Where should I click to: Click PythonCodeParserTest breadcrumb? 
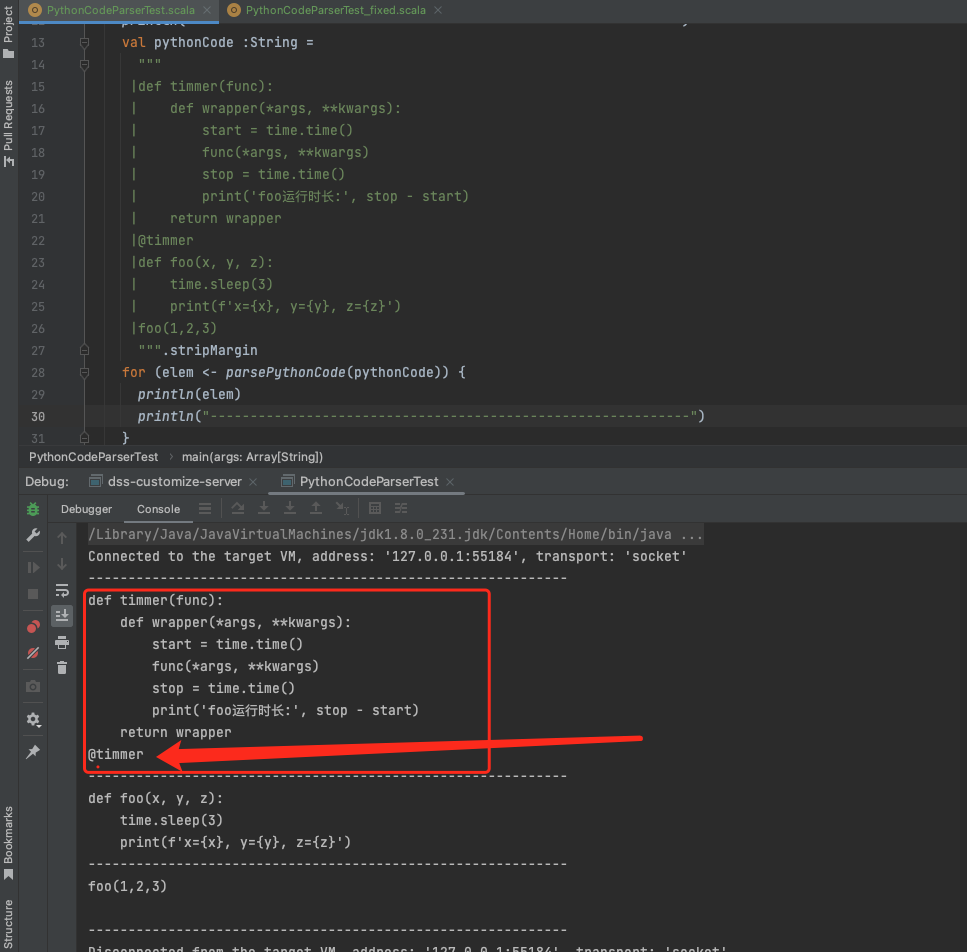[x=93, y=457]
